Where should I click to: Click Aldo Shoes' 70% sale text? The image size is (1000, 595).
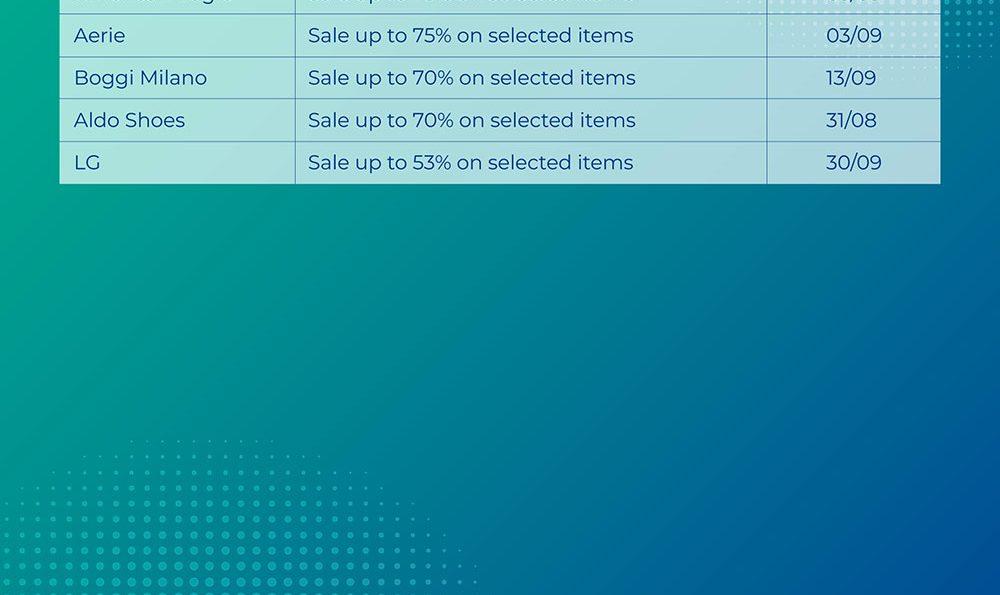click(x=471, y=121)
